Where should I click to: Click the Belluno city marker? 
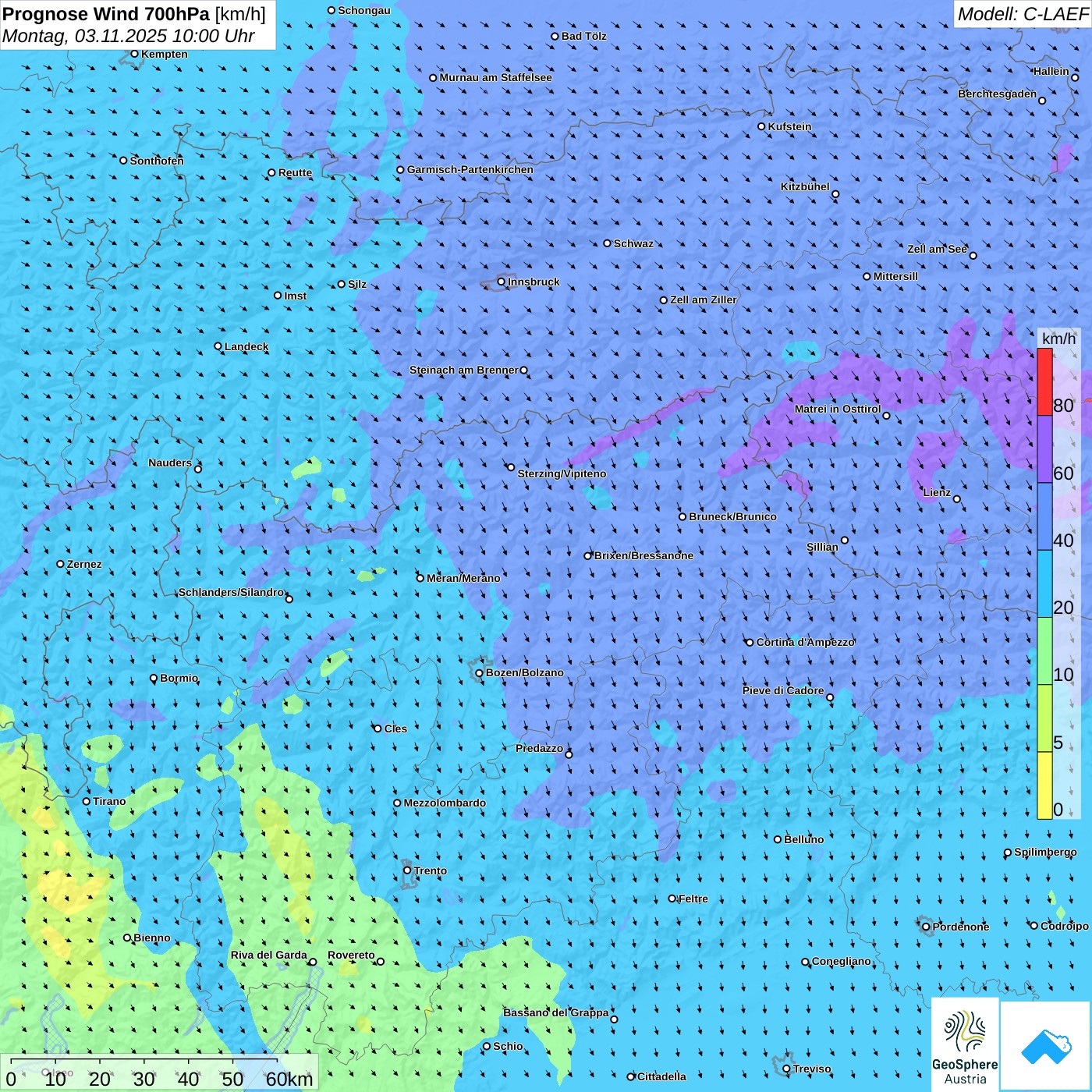pyautogui.click(x=778, y=839)
